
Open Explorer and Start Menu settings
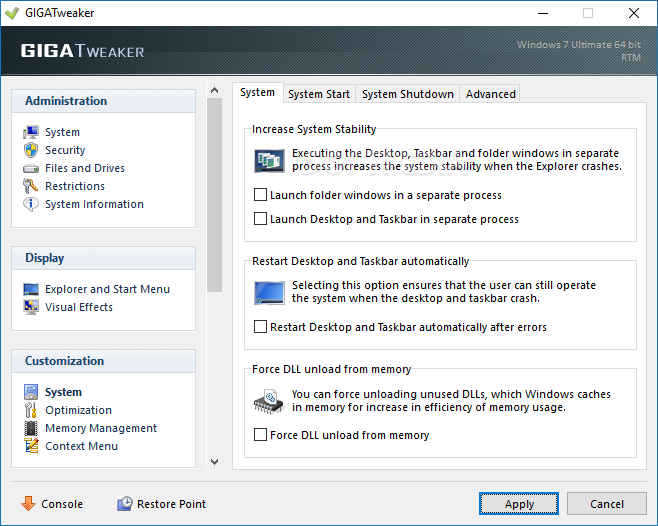(x=107, y=289)
